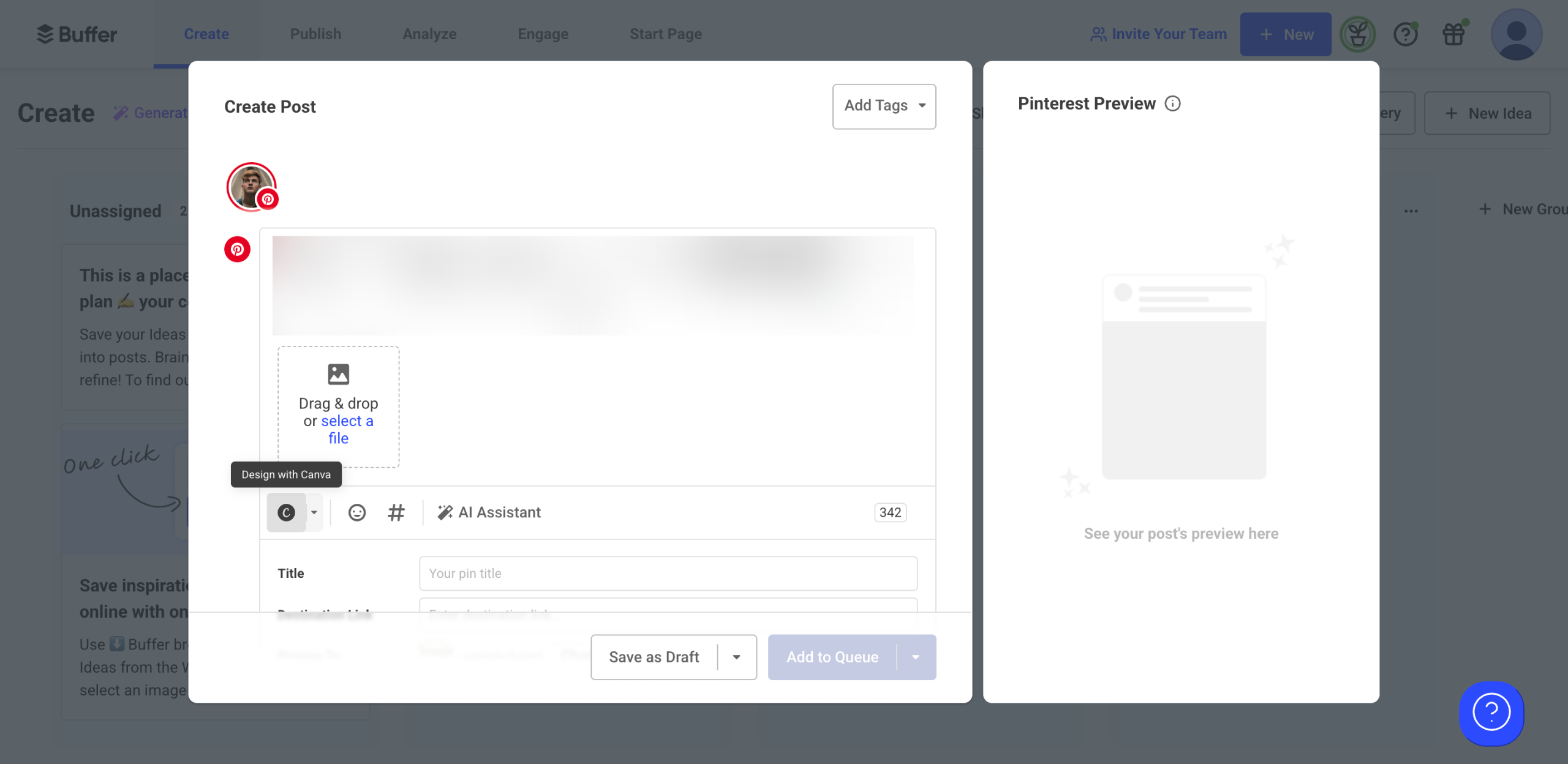This screenshot has height=764, width=1568.
Task: Expand the Add Tags dropdown
Action: click(884, 106)
